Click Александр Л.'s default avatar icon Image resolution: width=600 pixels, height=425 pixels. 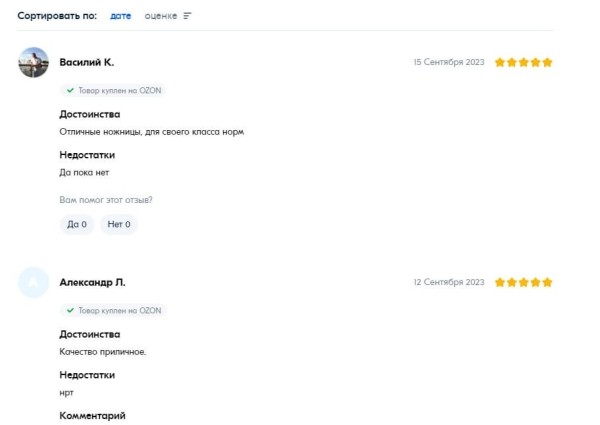click(34, 283)
